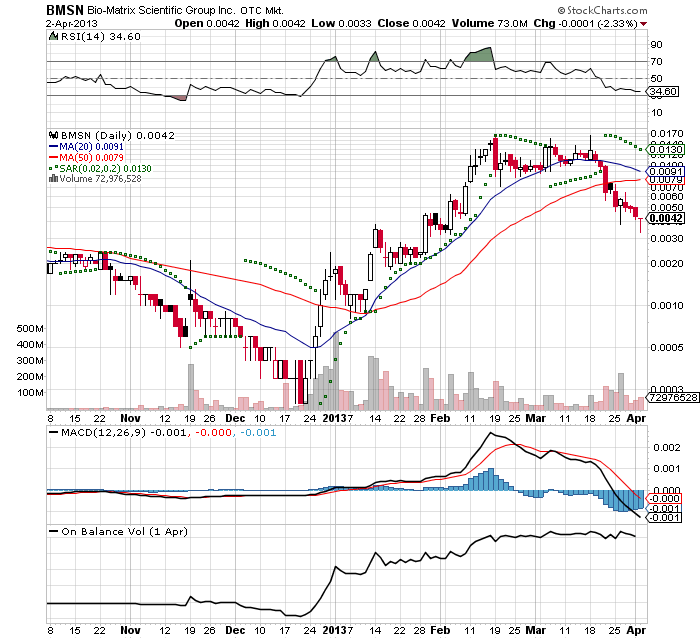The height and width of the screenshot is (639, 700).
Task: Click the 0.0005 price axis label
Action: 667,348
